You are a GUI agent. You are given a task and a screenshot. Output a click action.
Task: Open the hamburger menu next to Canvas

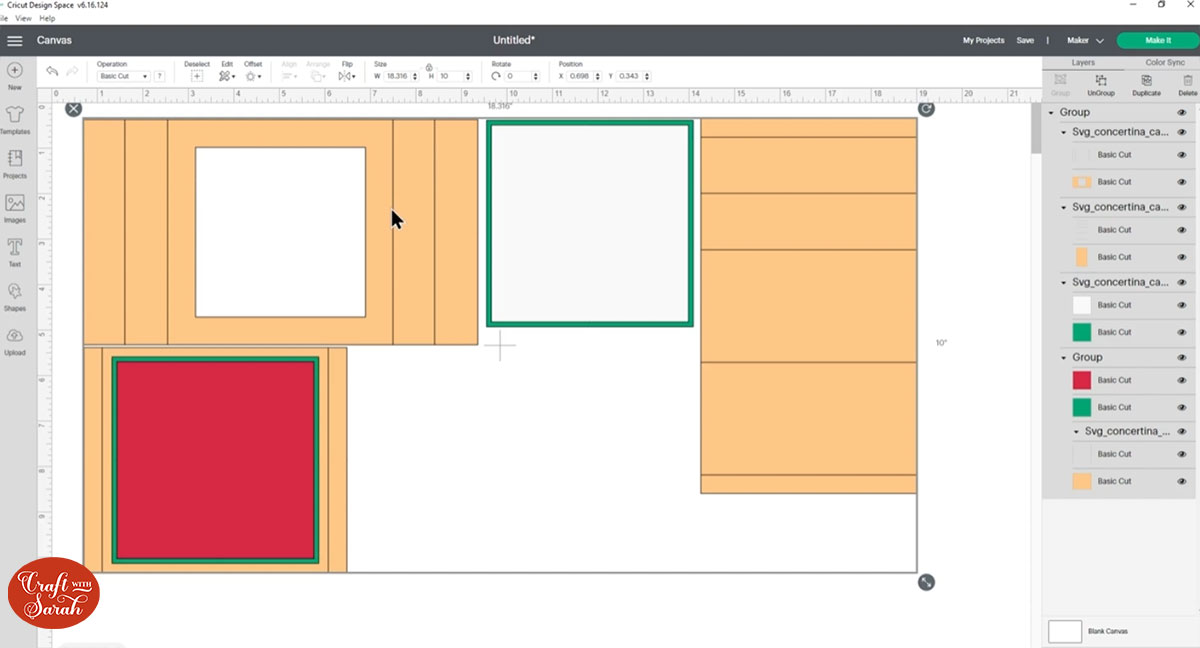[x=15, y=41]
